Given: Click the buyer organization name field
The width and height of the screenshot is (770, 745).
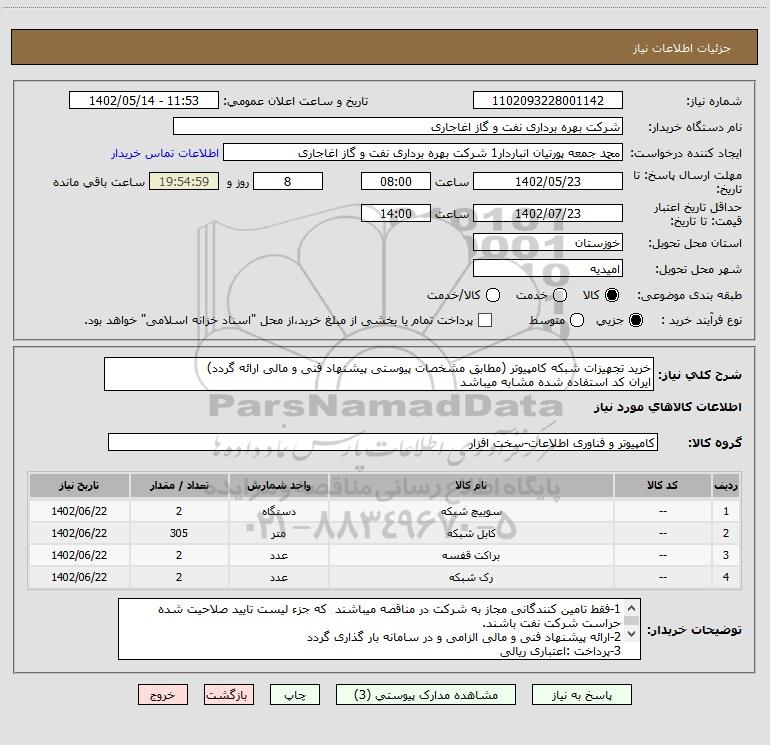Looking at the screenshot, I should pos(398,126).
